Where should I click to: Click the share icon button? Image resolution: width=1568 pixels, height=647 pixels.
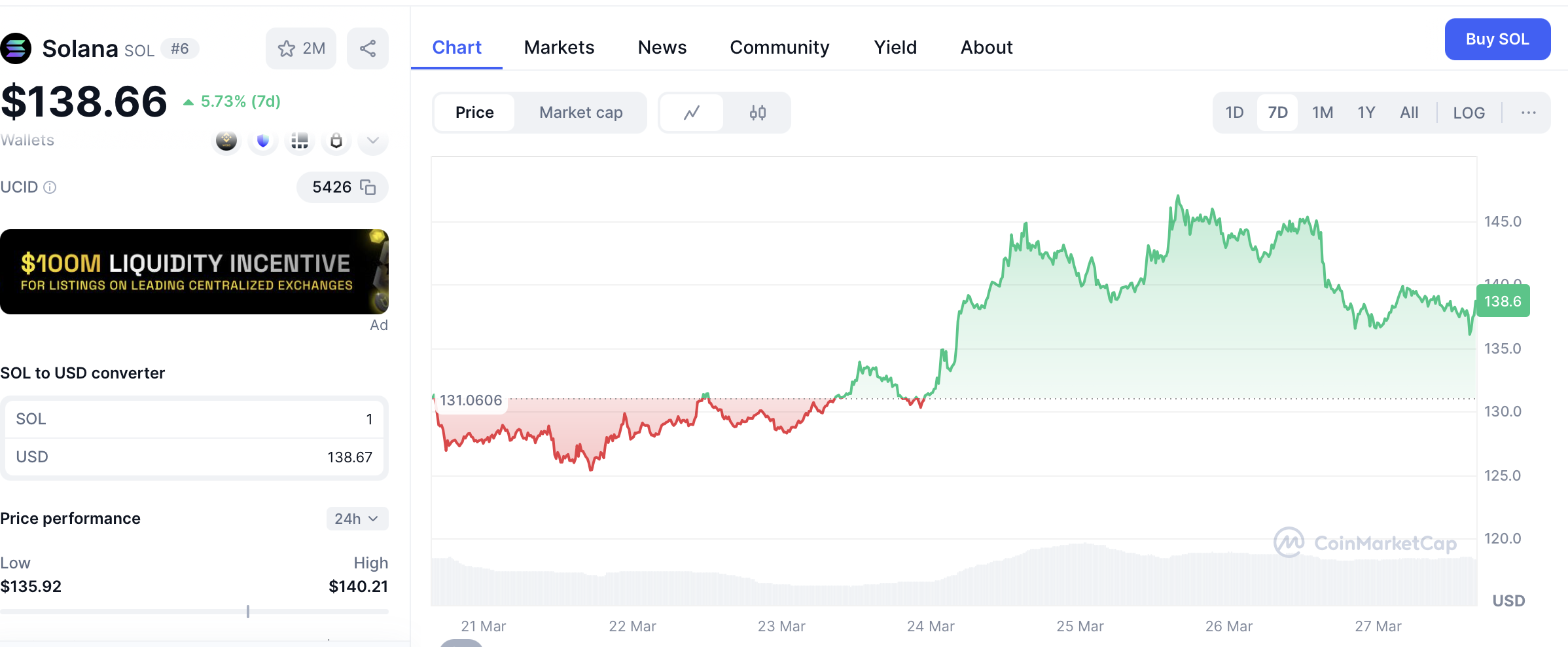point(368,48)
